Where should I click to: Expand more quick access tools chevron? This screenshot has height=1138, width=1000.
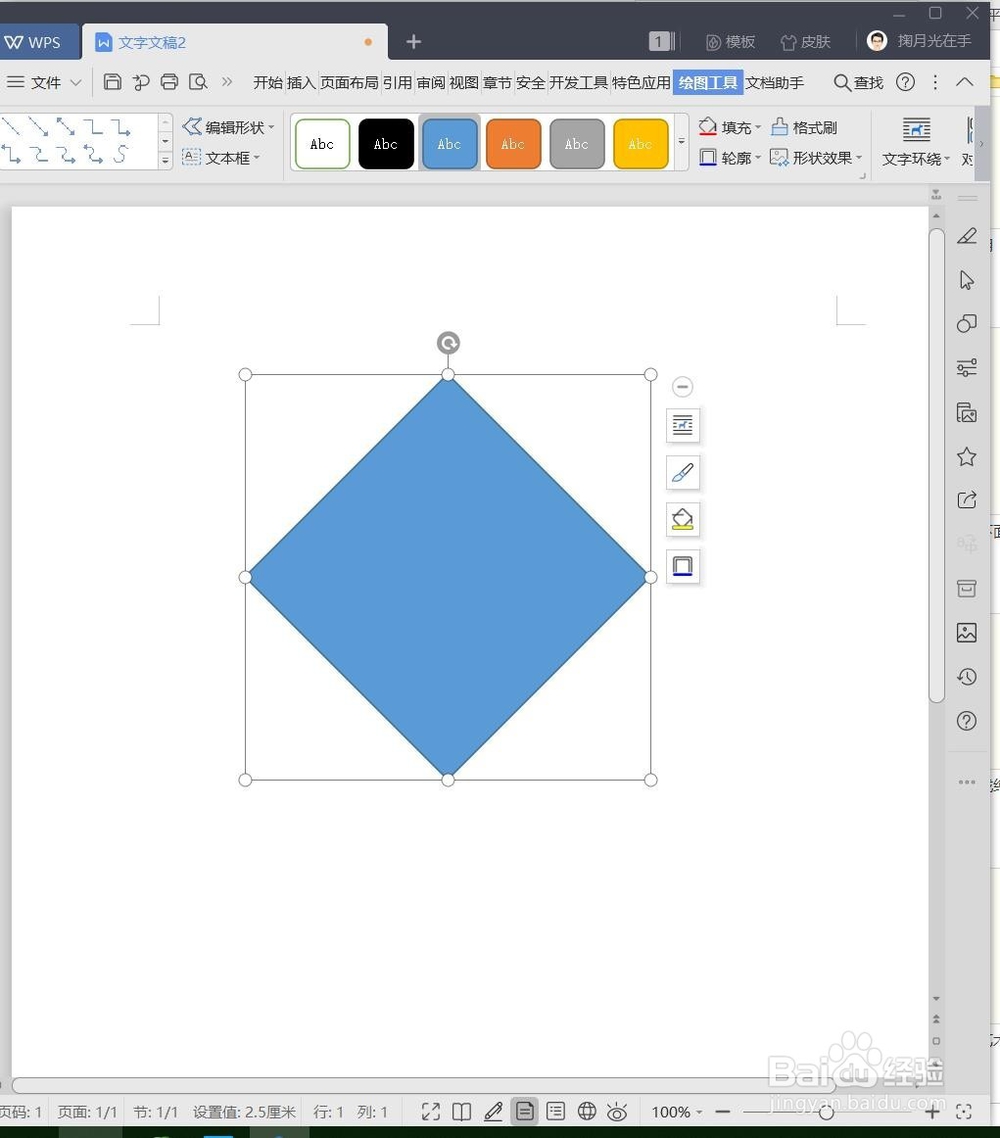pos(227,82)
